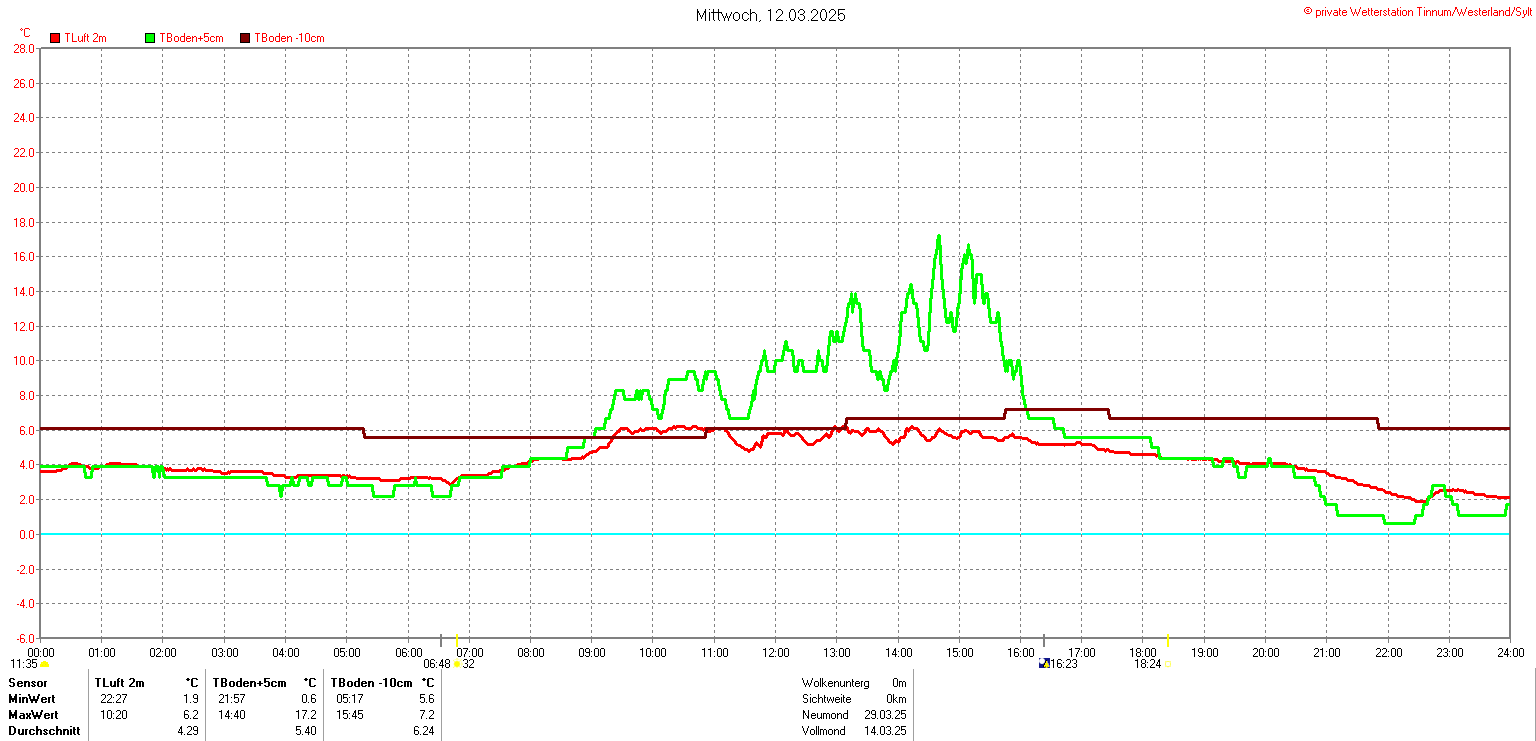The image size is (1536, 741).
Task: Click the yellow sunset marker on time axis
Action: click(x=1168, y=640)
